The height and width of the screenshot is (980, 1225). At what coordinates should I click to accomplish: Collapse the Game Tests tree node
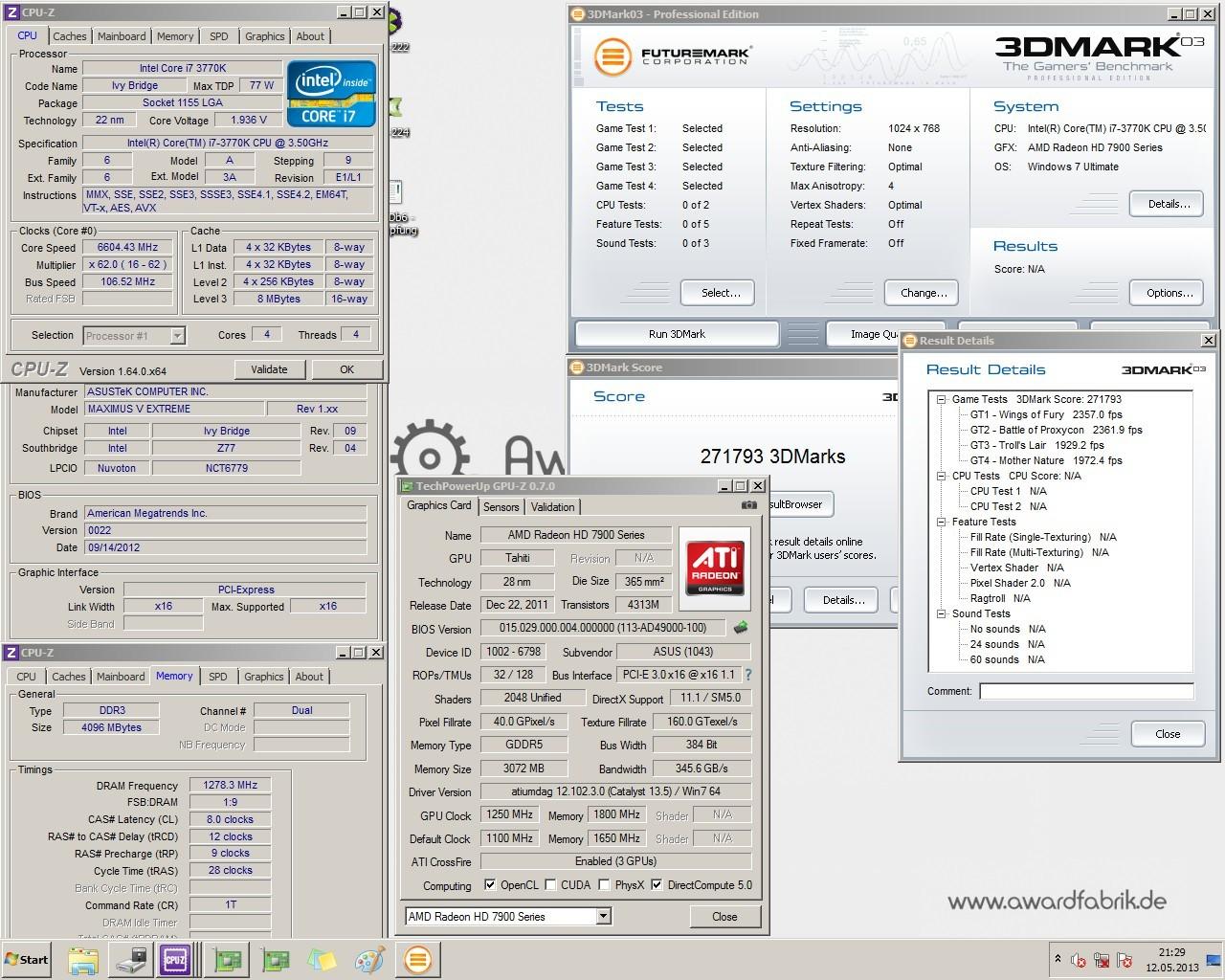pyautogui.click(x=941, y=399)
